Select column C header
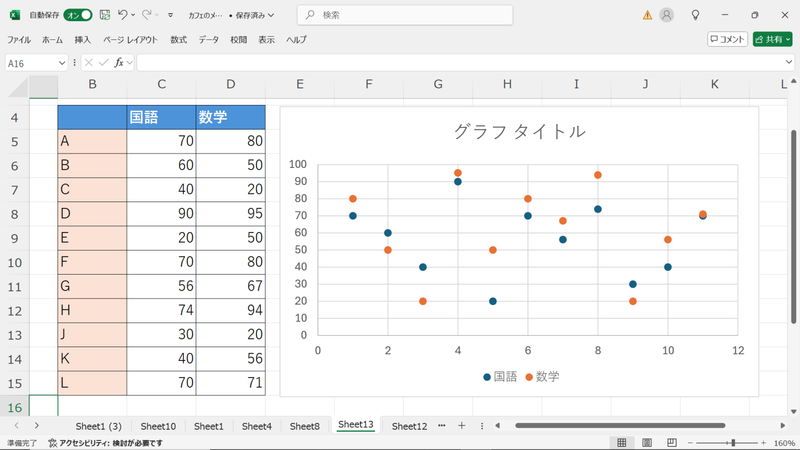 click(x=161, y=85)
